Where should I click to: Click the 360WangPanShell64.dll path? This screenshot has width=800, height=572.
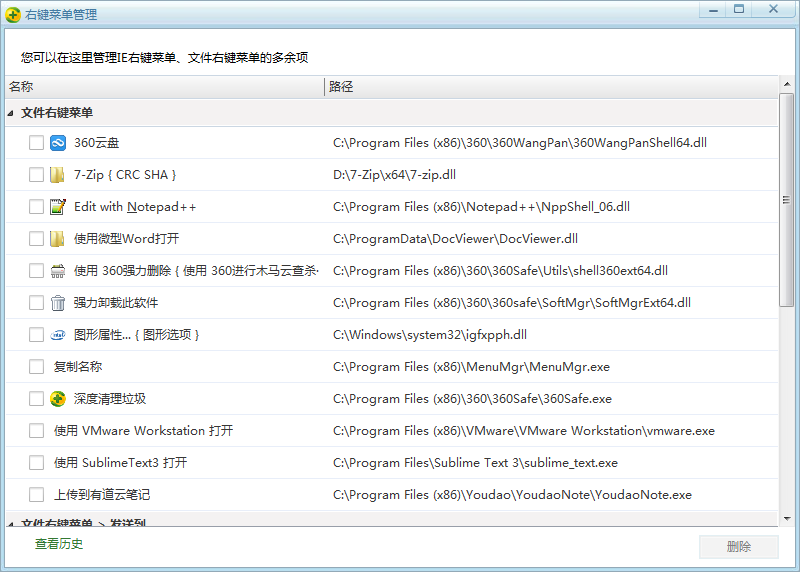tap(520, 143)
